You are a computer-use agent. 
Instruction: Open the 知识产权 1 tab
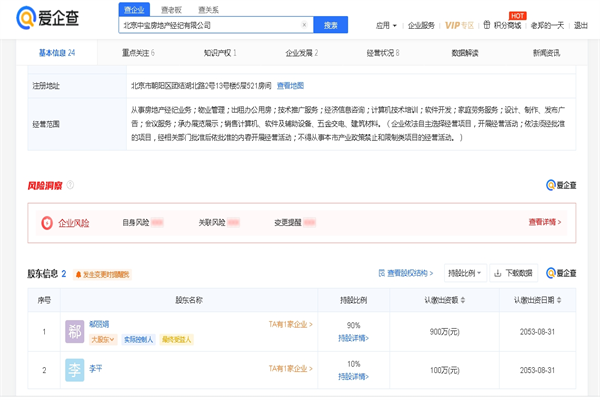tap(220, 53)
